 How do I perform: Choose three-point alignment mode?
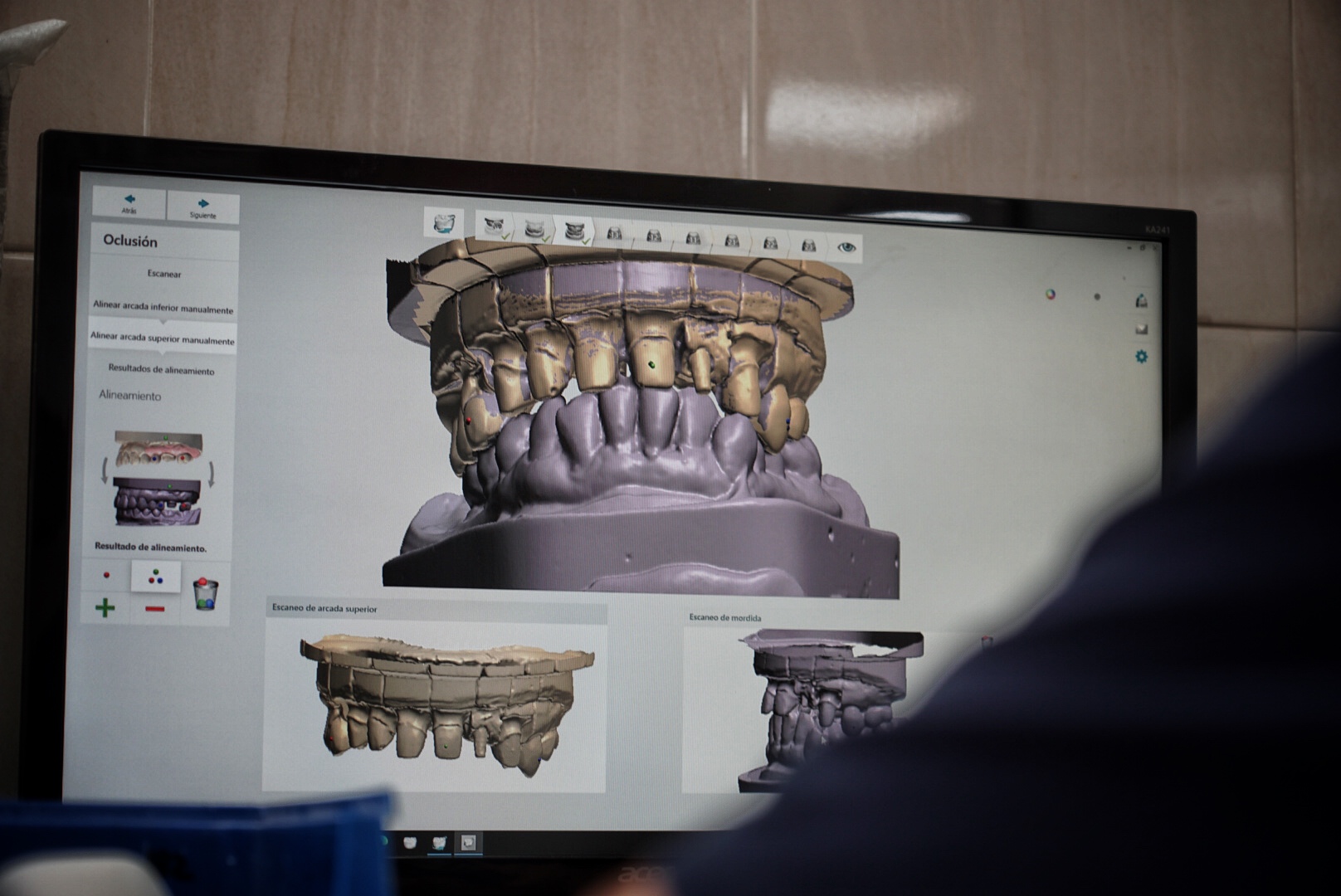[x=156, y=577]
